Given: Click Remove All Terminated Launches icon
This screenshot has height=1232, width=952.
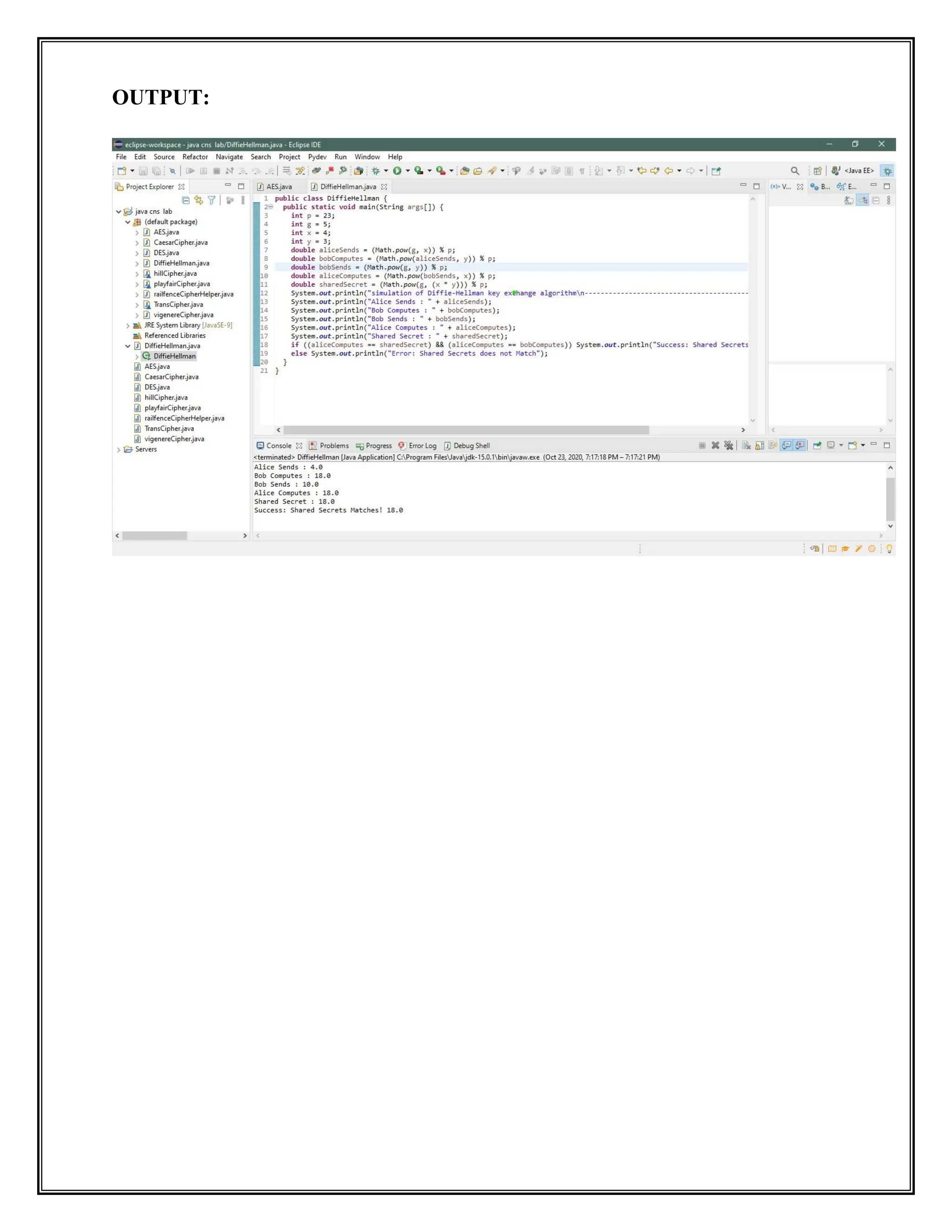Looking at the screenshot, I should (x=729, y=446).
